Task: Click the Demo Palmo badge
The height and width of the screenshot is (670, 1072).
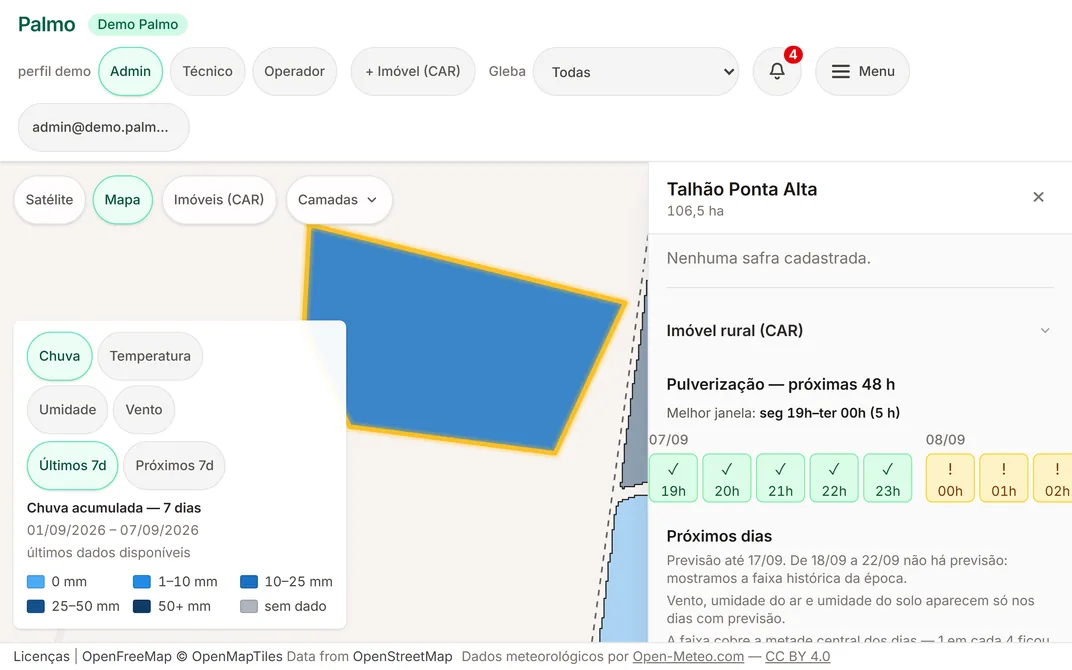Action: click(137, 25)
